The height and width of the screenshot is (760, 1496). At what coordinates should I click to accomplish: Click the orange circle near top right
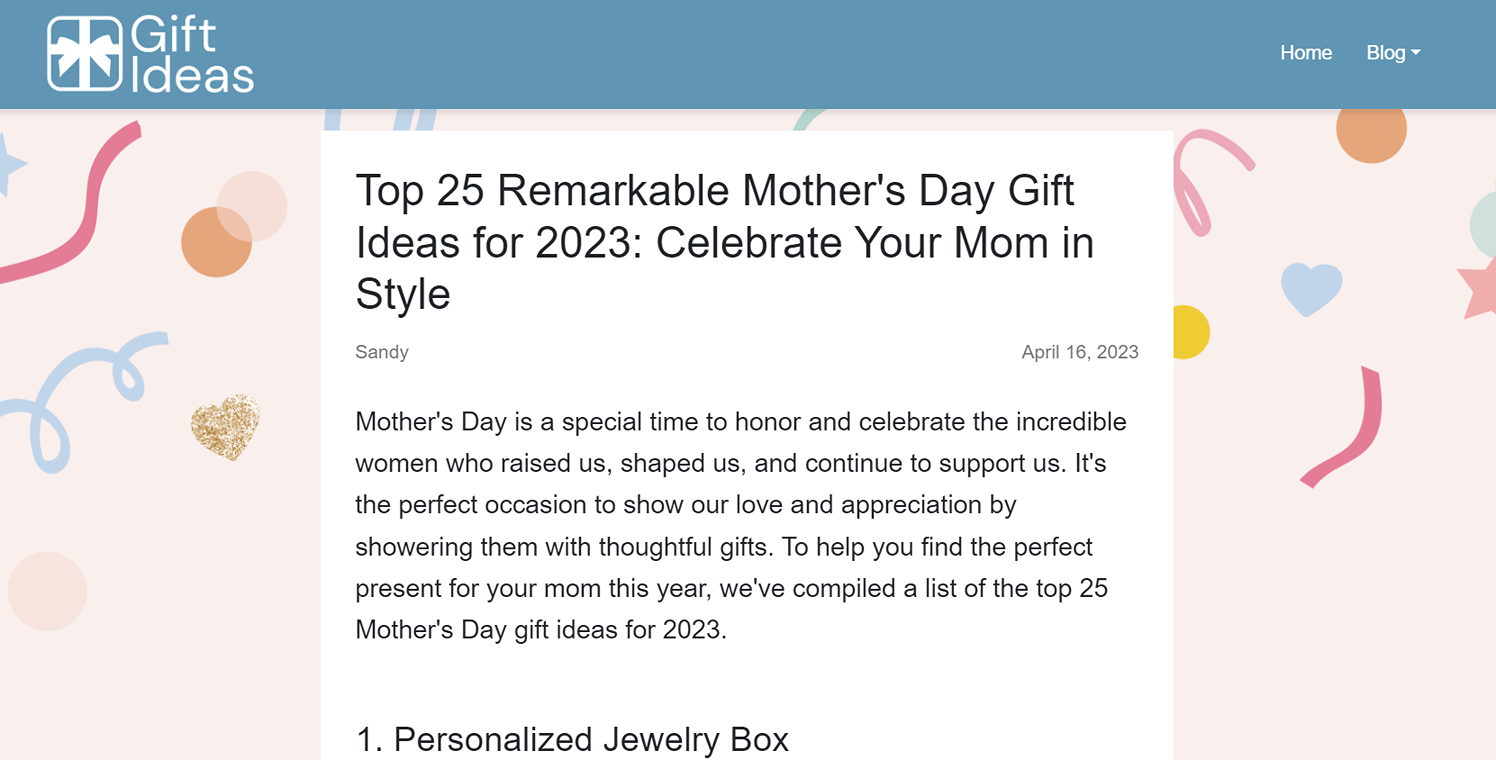click(1371, 131)
